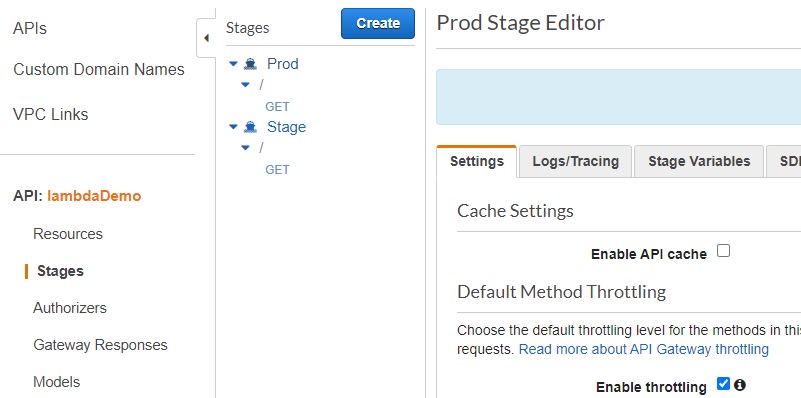801x398 pixels.
Task: Go to Resources in sidebar
Action: (68, 234)
